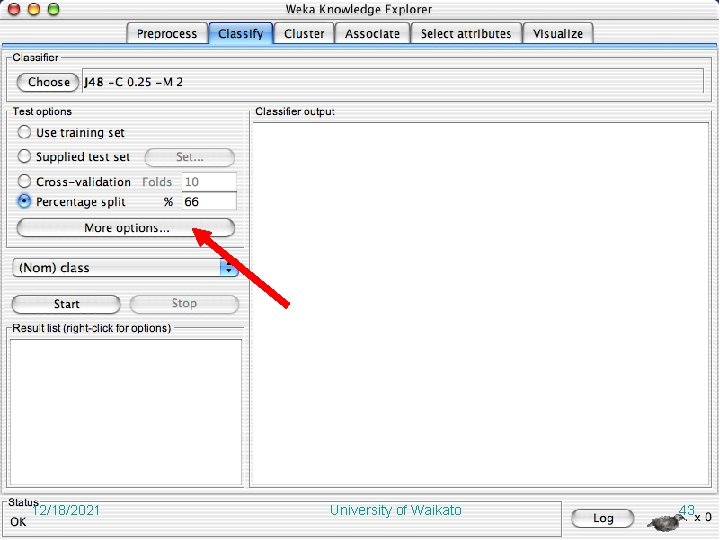Go to the Associate tab
720x540 pixels.
[372, 34]
